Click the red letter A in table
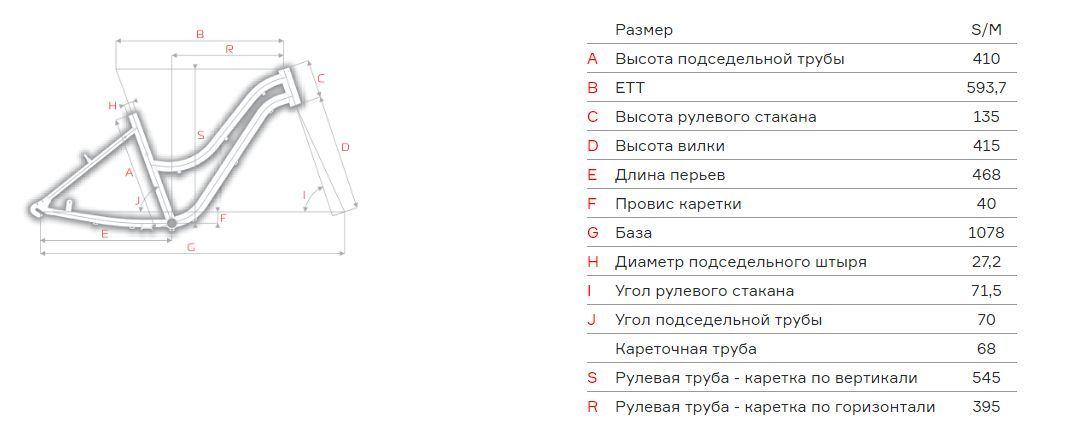 click(592, 59)
